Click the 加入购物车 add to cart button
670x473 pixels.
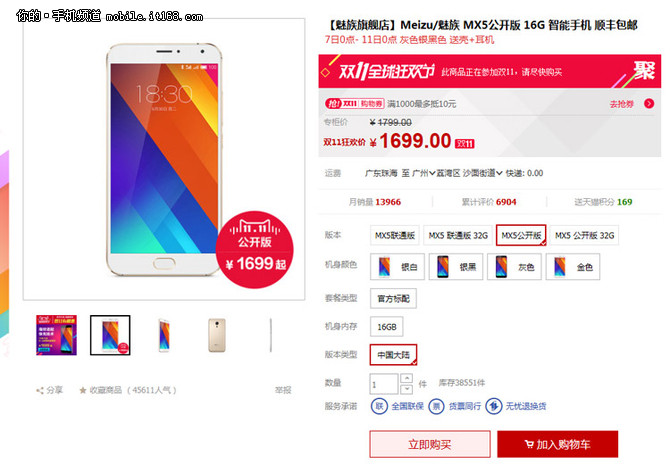click(558, 444)
